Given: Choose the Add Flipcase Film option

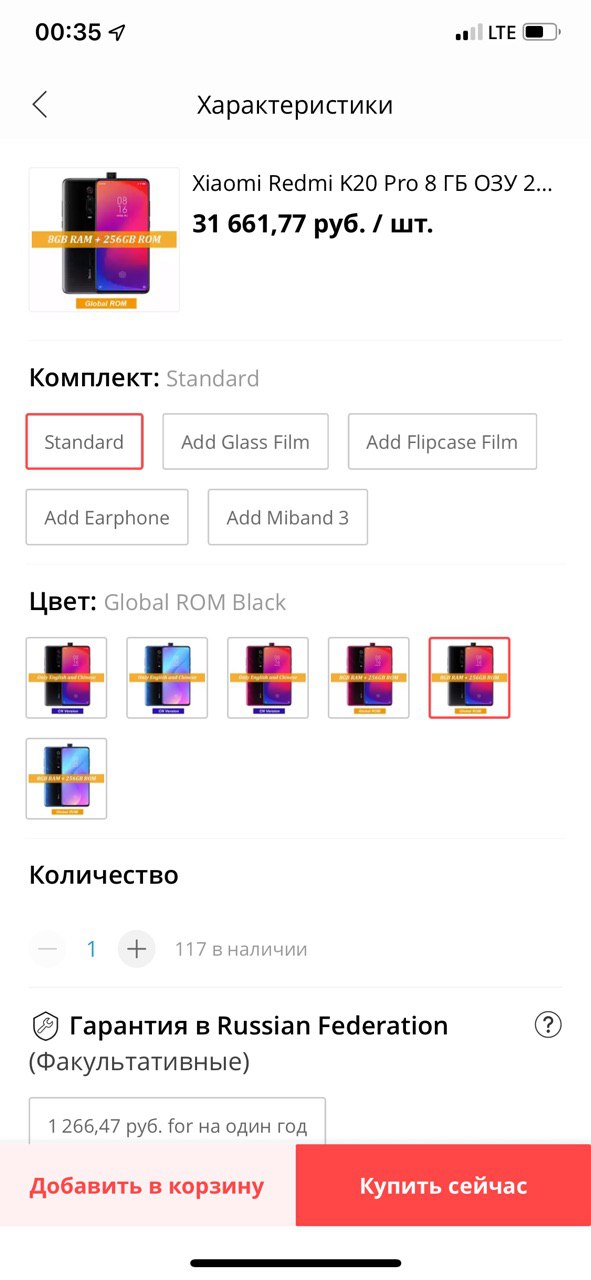Looking at the screenshot, I should click(442, 441).
